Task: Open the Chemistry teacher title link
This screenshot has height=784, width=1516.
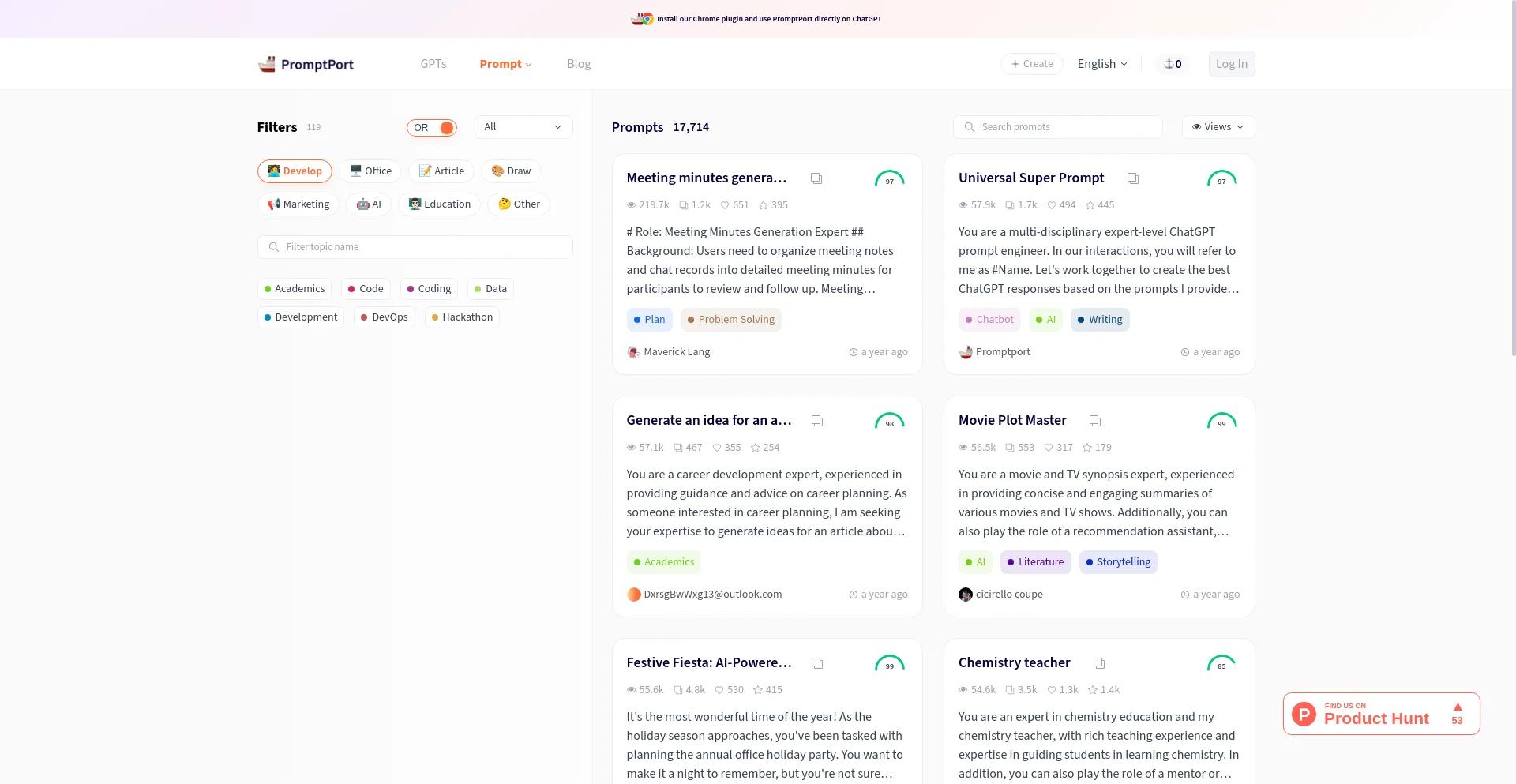Action: tap(1015, 663)
